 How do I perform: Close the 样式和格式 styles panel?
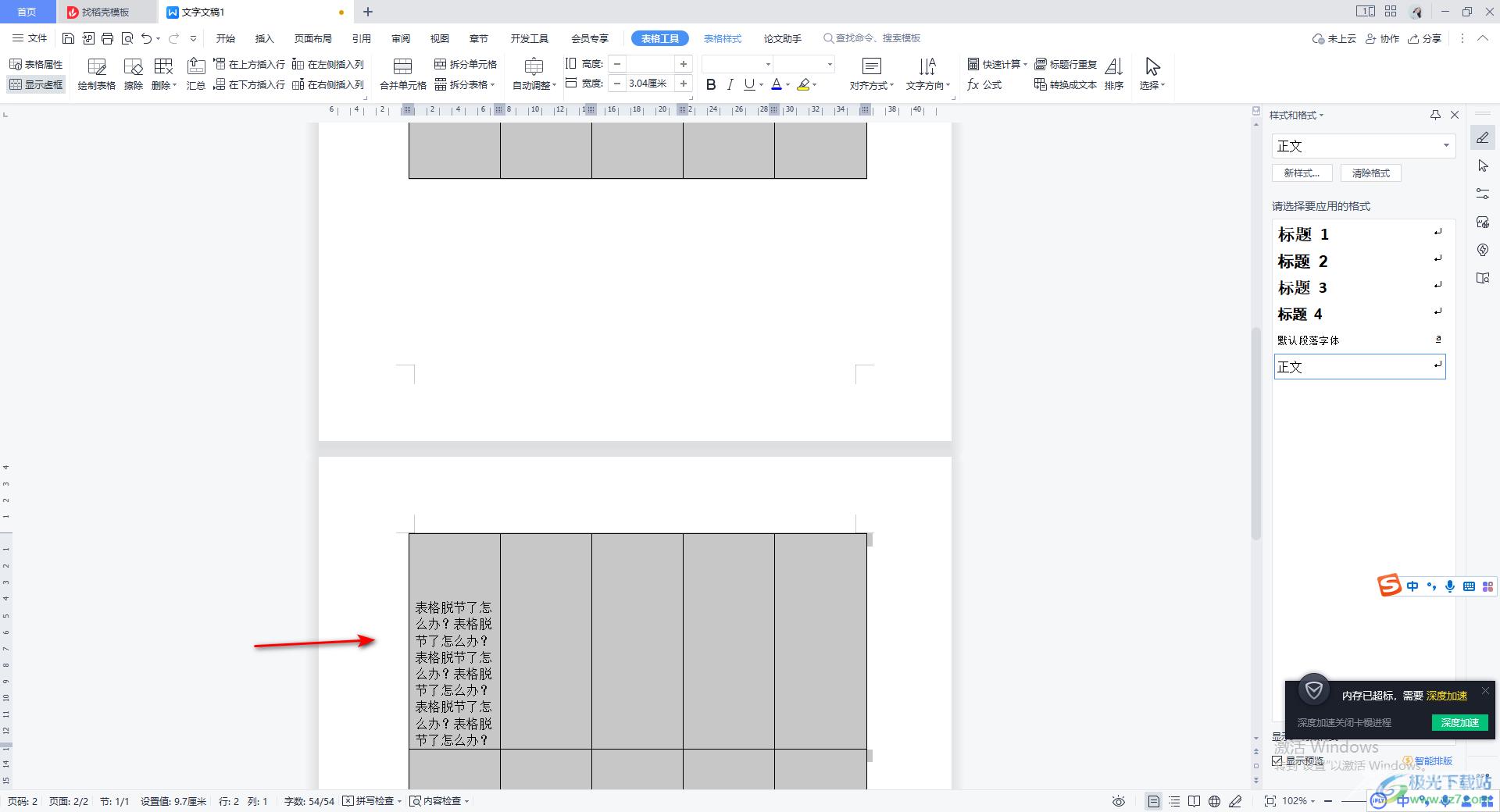click(x=1455, y=115)
